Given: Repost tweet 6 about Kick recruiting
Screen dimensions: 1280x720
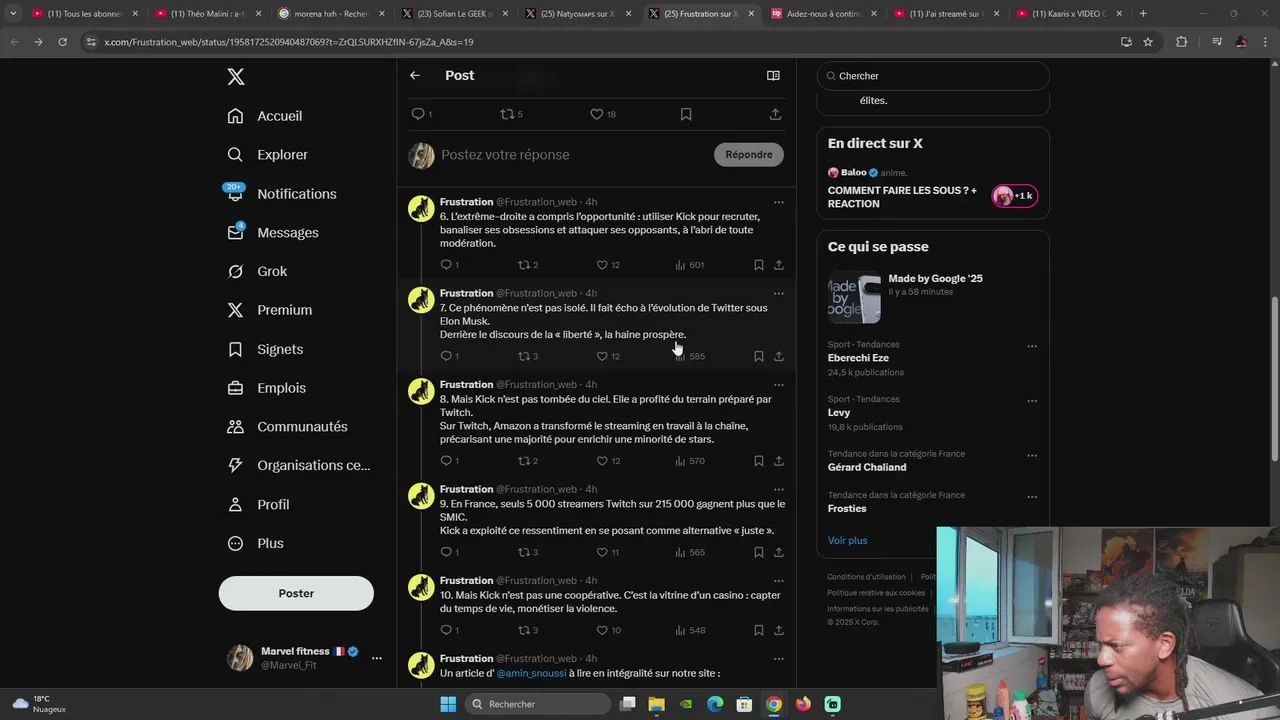Looking at the screenshot, I should coord(523,265).
